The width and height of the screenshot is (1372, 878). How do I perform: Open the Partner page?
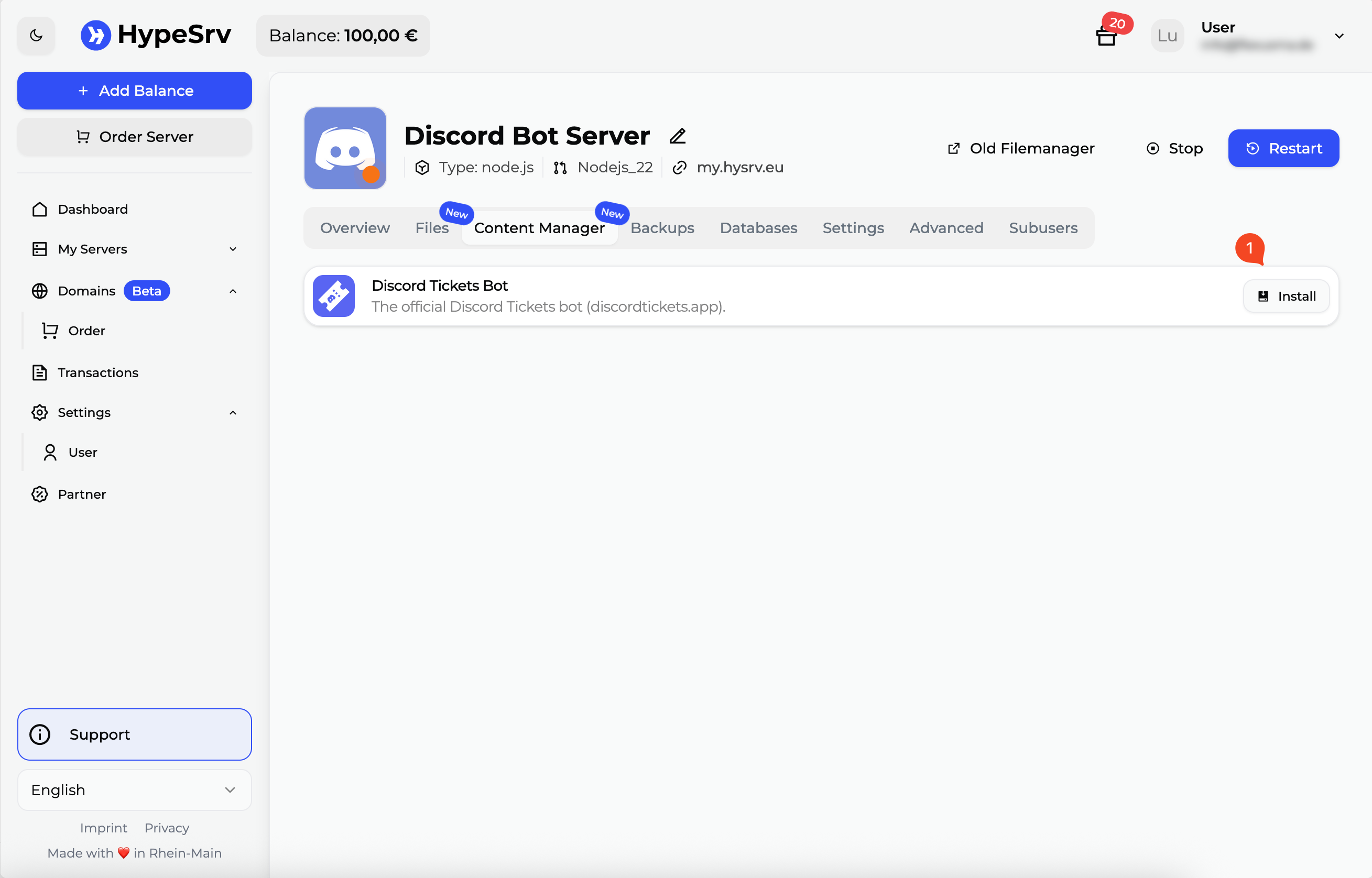82,493
